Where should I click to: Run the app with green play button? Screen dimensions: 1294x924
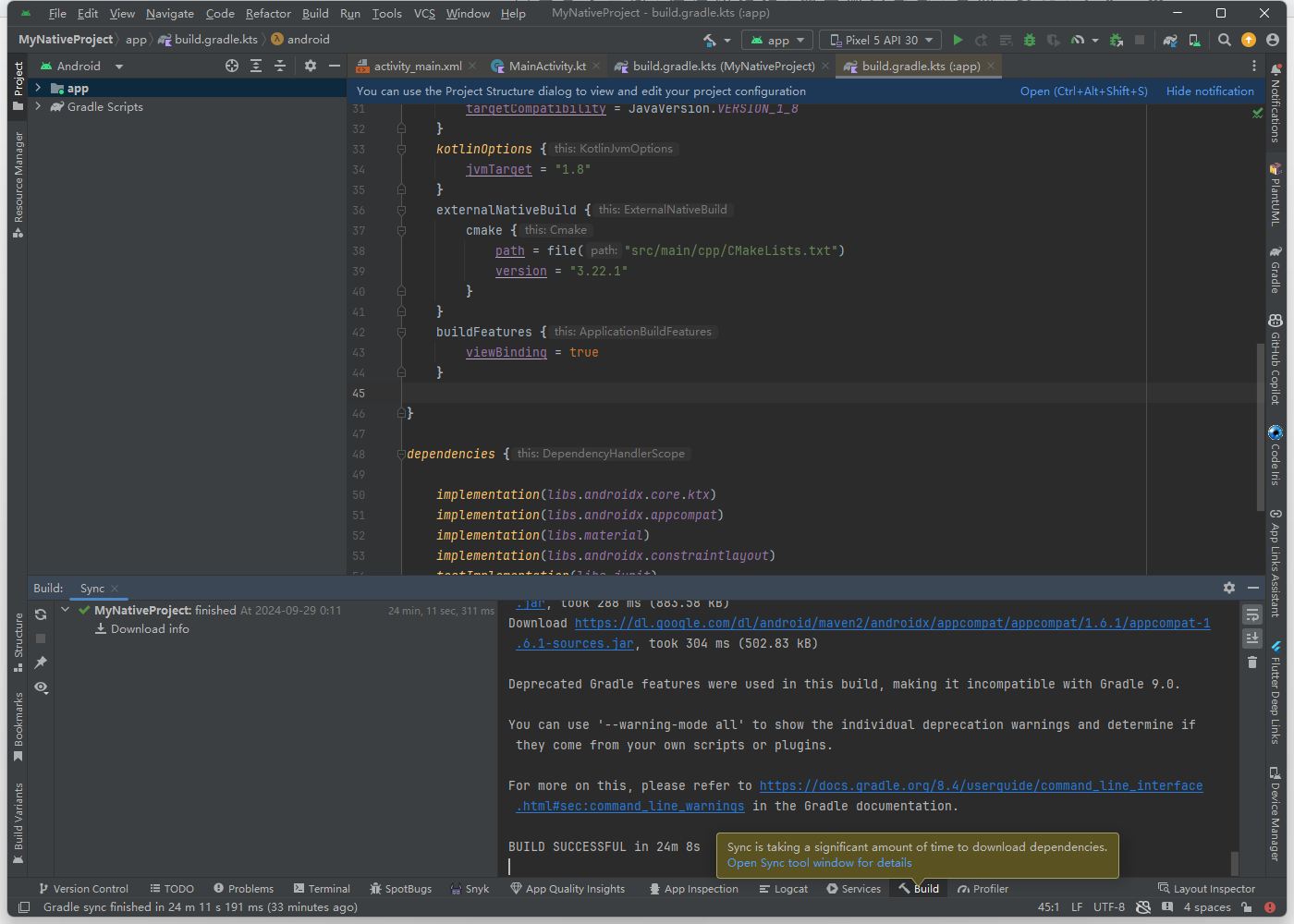pyautogui.click(x=958, y=40)
